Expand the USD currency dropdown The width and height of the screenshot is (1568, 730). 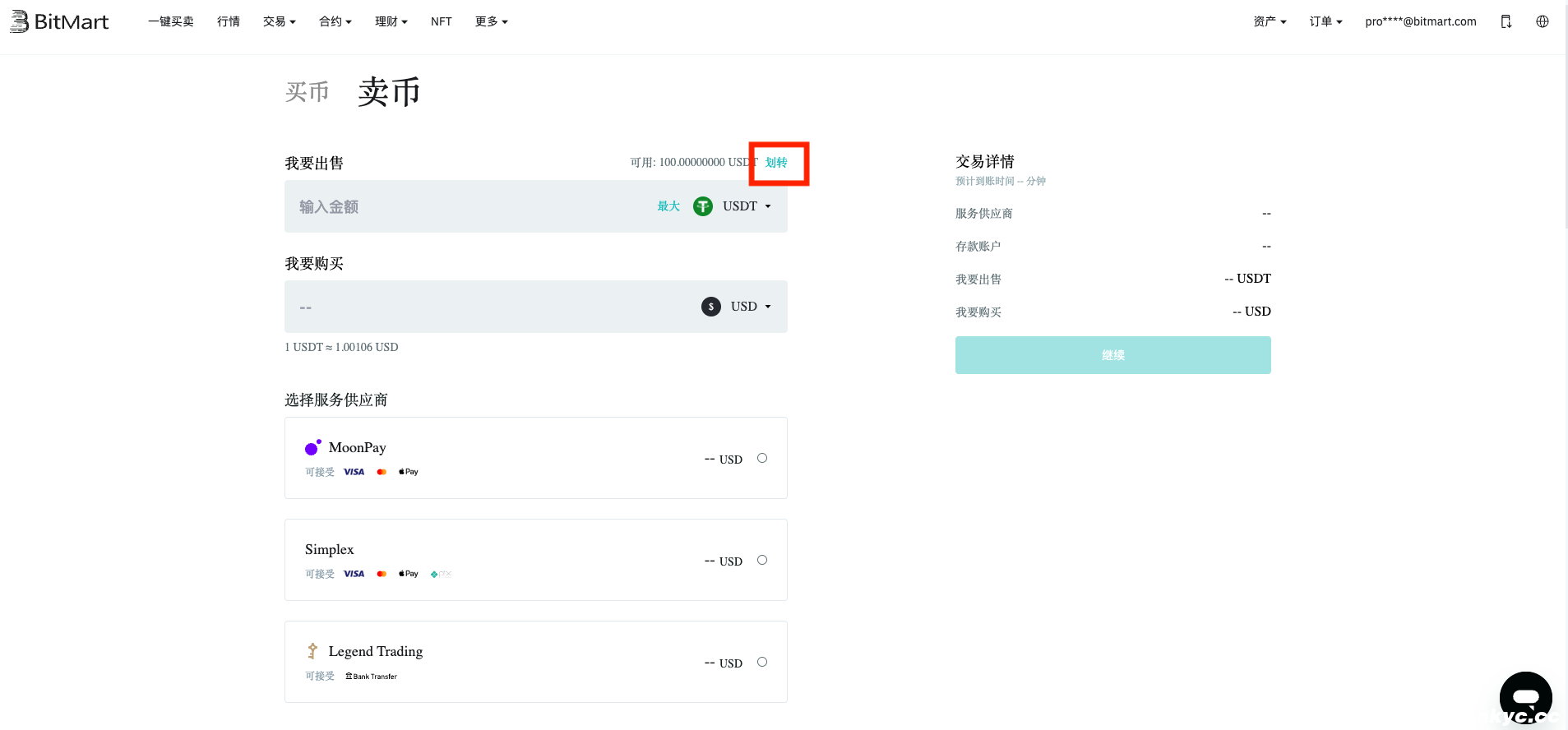[752, 307]
